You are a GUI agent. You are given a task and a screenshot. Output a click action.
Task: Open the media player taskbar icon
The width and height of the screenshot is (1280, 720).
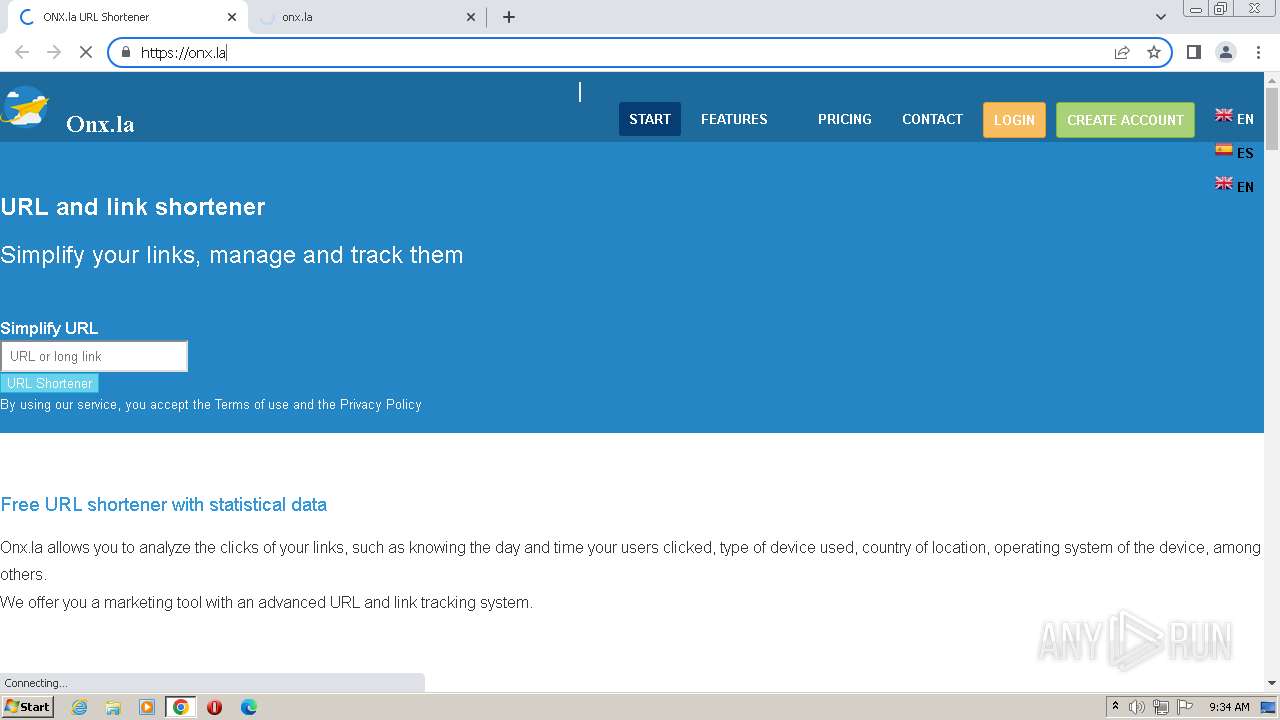pos(147,707)
